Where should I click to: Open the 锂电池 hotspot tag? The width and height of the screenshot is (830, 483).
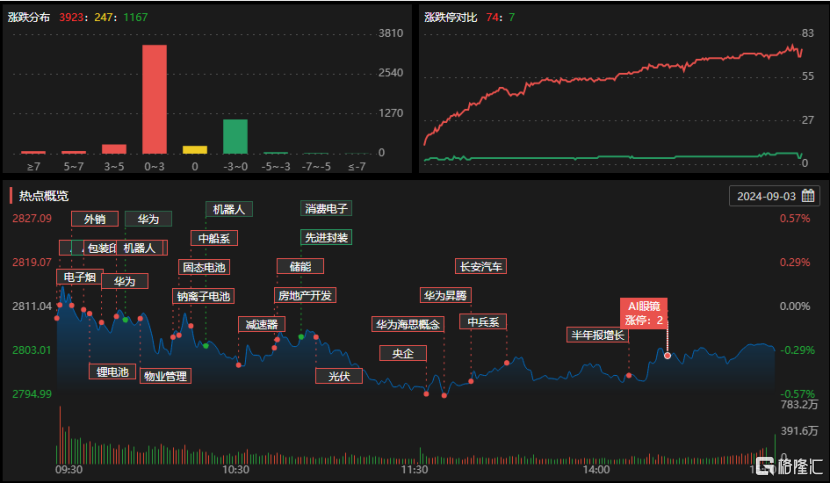pyautogui.click(x=112, y=372)
